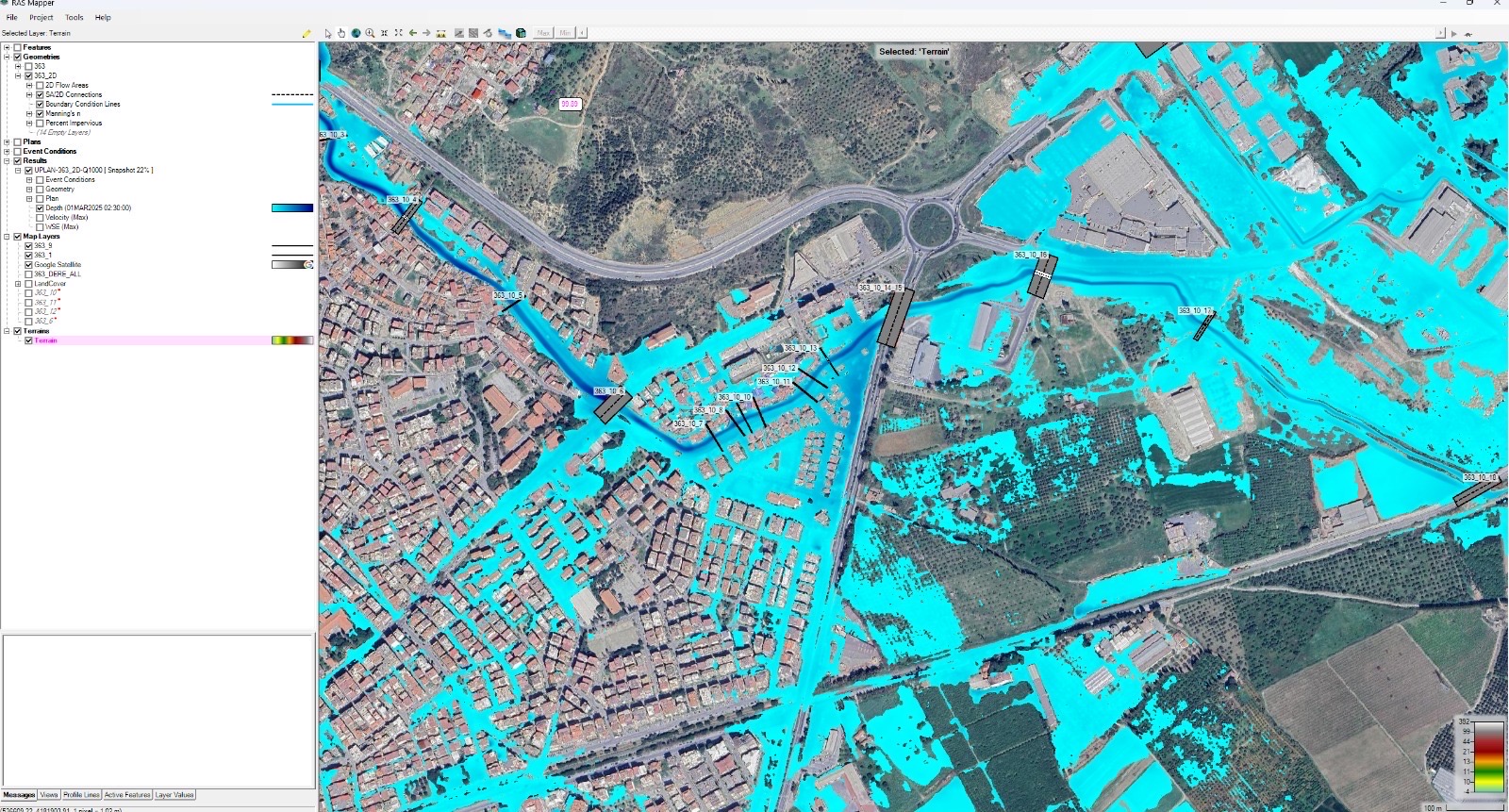This screenshot has width=1509, height=812.
Task: Enable the 2D Flow Areas checkbox
Action: [40, 85]
